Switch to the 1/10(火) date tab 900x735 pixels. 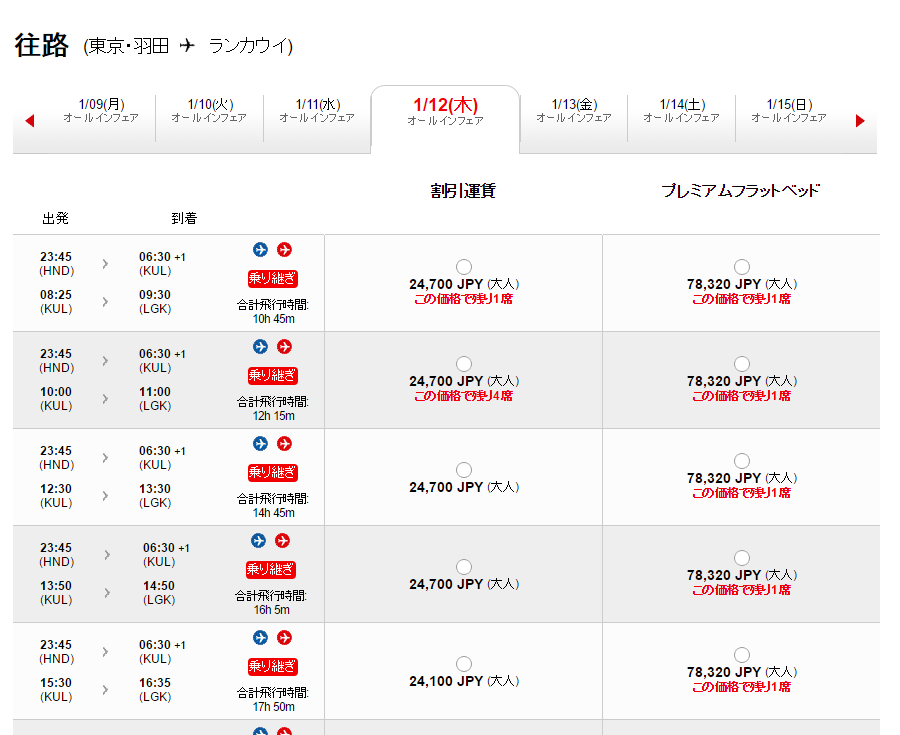coord(209,110)
